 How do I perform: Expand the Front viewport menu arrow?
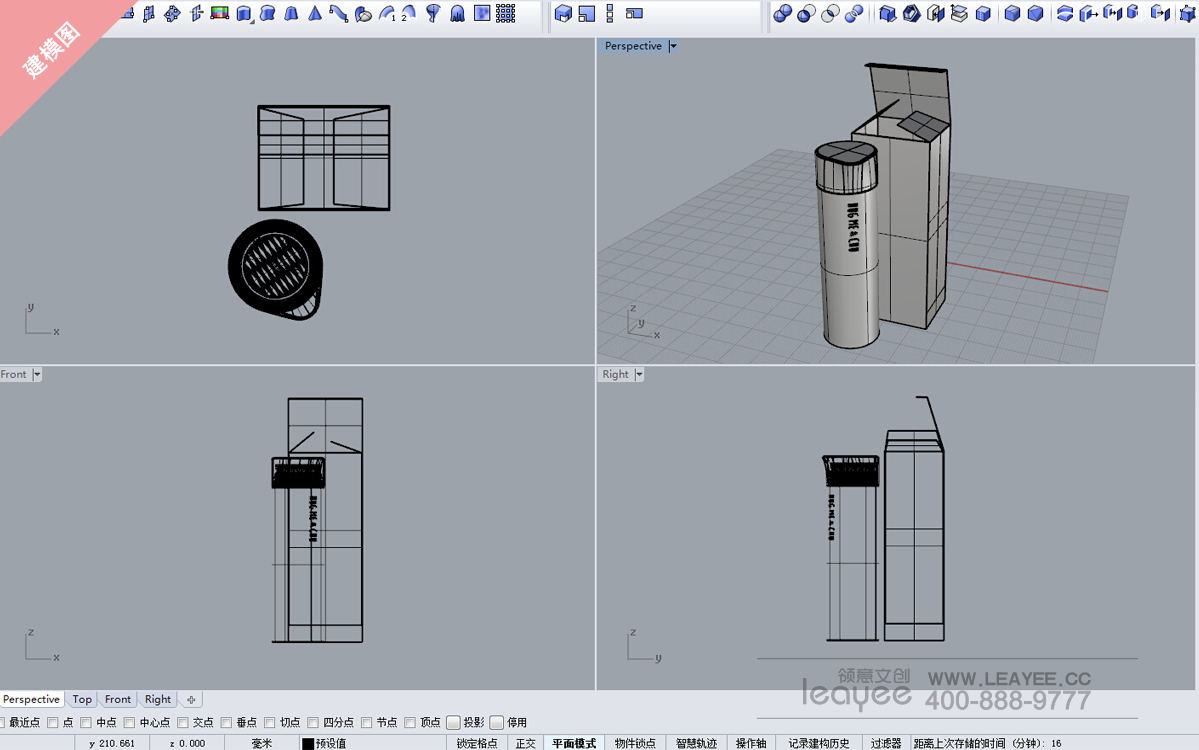click(x=37, y=375)
